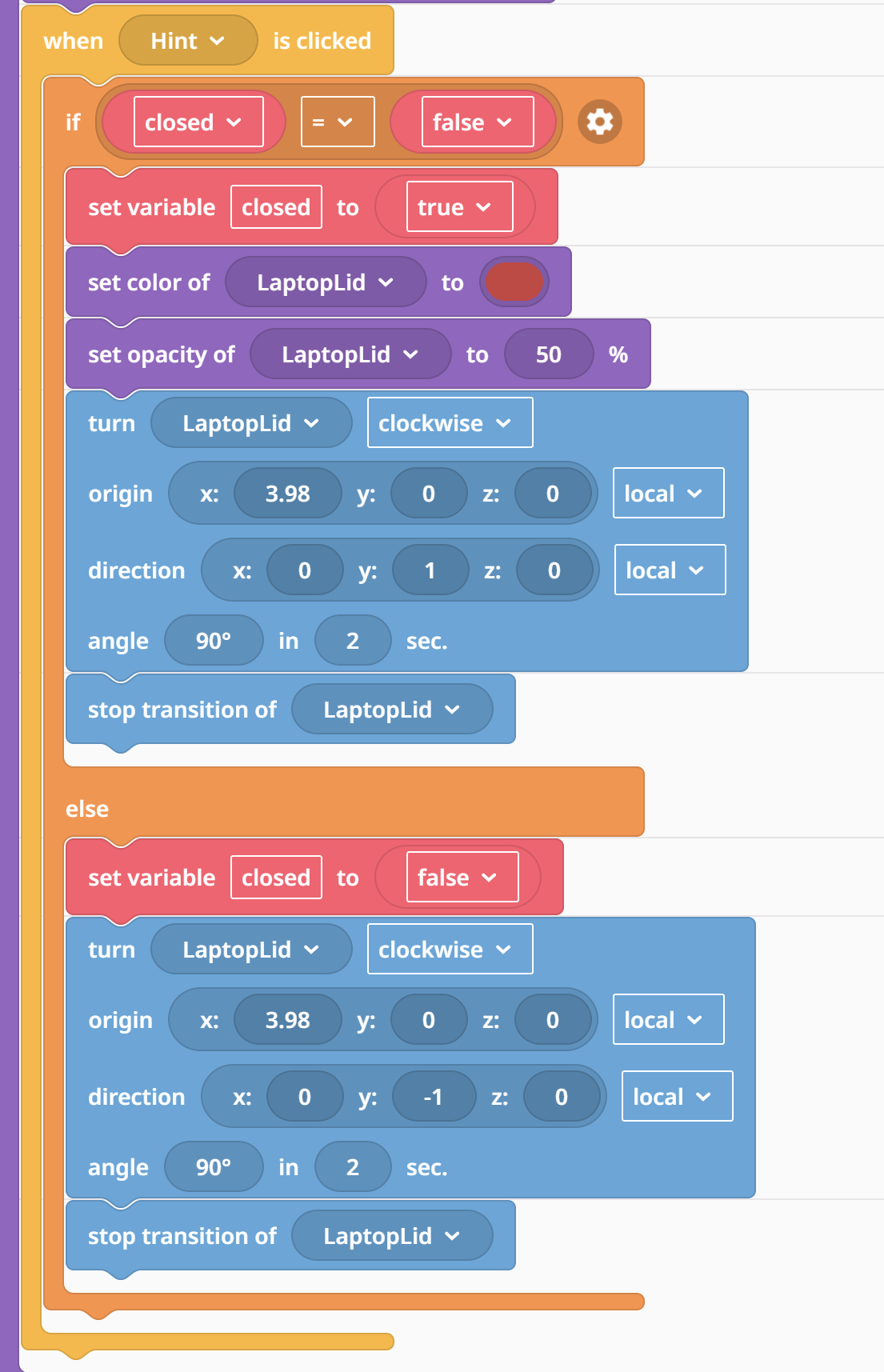Click the closed variable name in else set variable

click(276, 877)
